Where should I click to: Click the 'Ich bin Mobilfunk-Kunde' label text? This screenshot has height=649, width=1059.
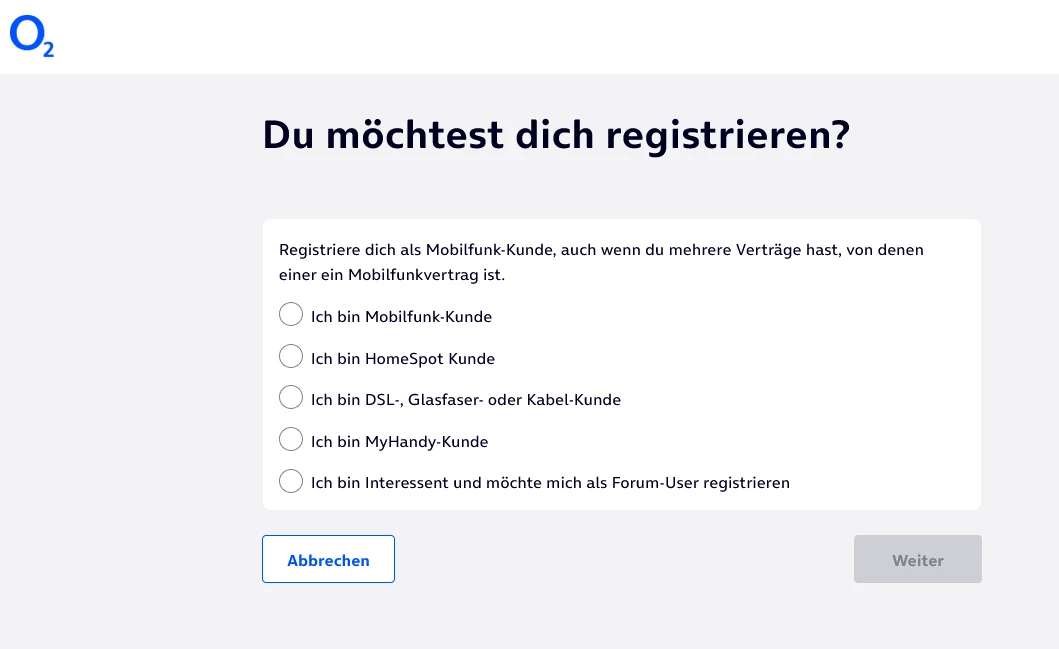tap(401, 317)
